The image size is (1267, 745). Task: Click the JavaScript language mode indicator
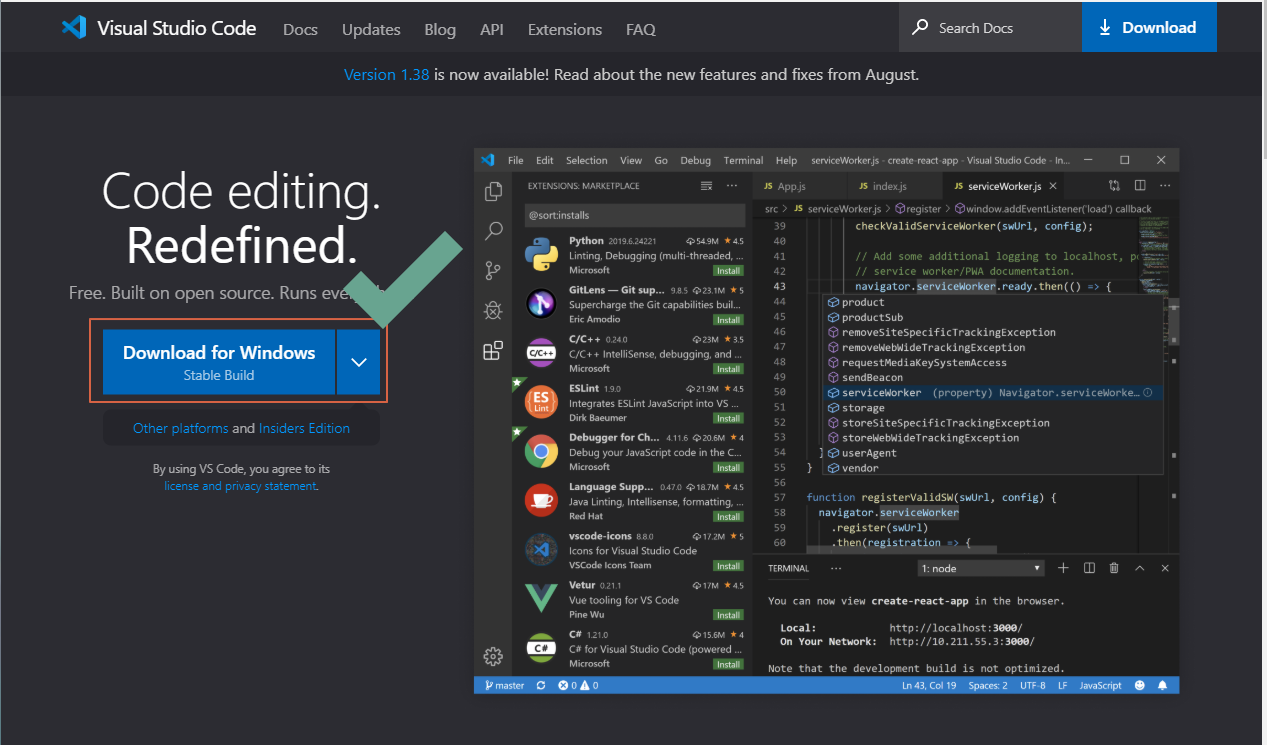[1100, 685]
